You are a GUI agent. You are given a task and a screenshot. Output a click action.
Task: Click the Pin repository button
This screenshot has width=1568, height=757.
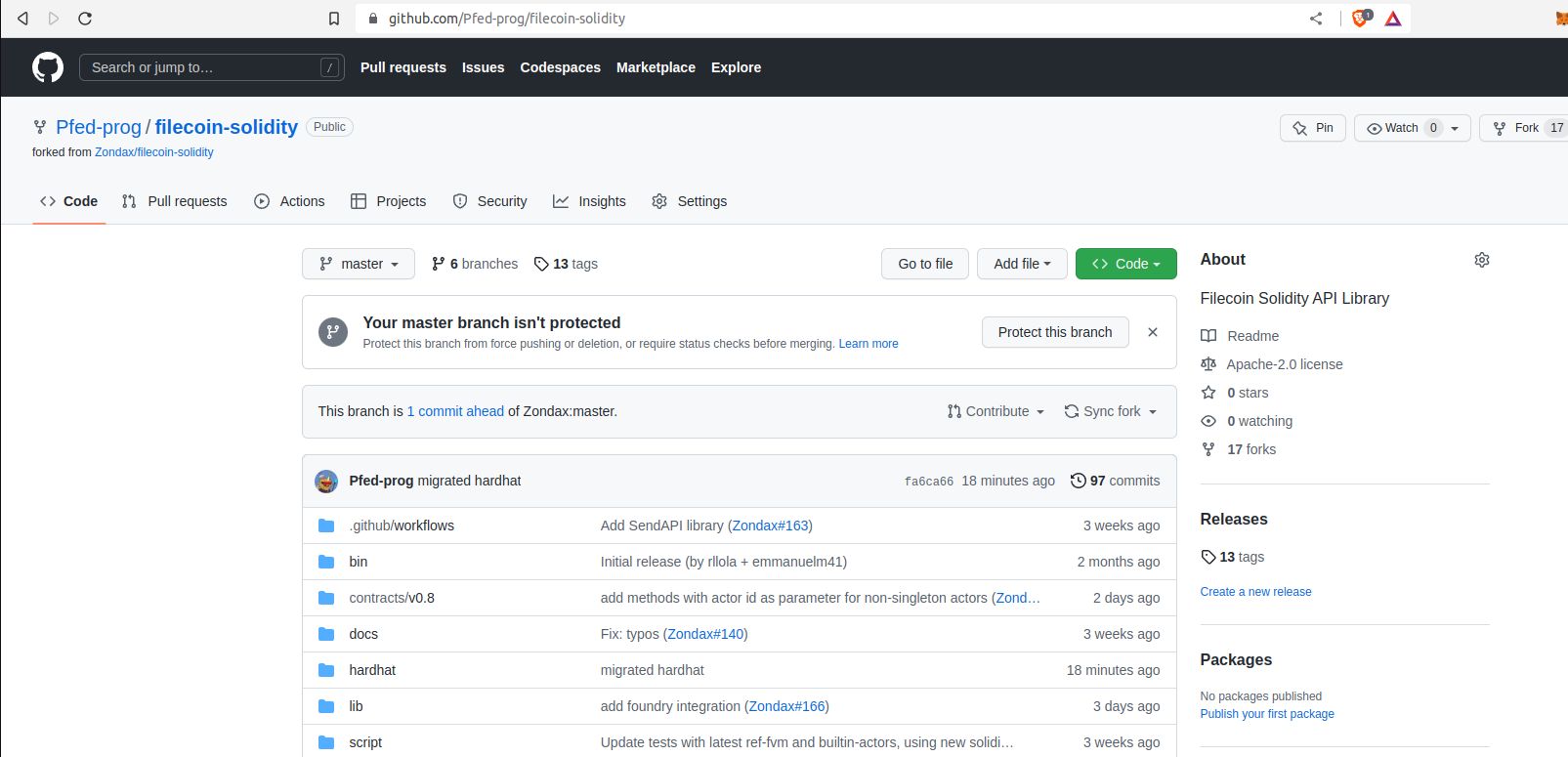tap(1313, 128)
